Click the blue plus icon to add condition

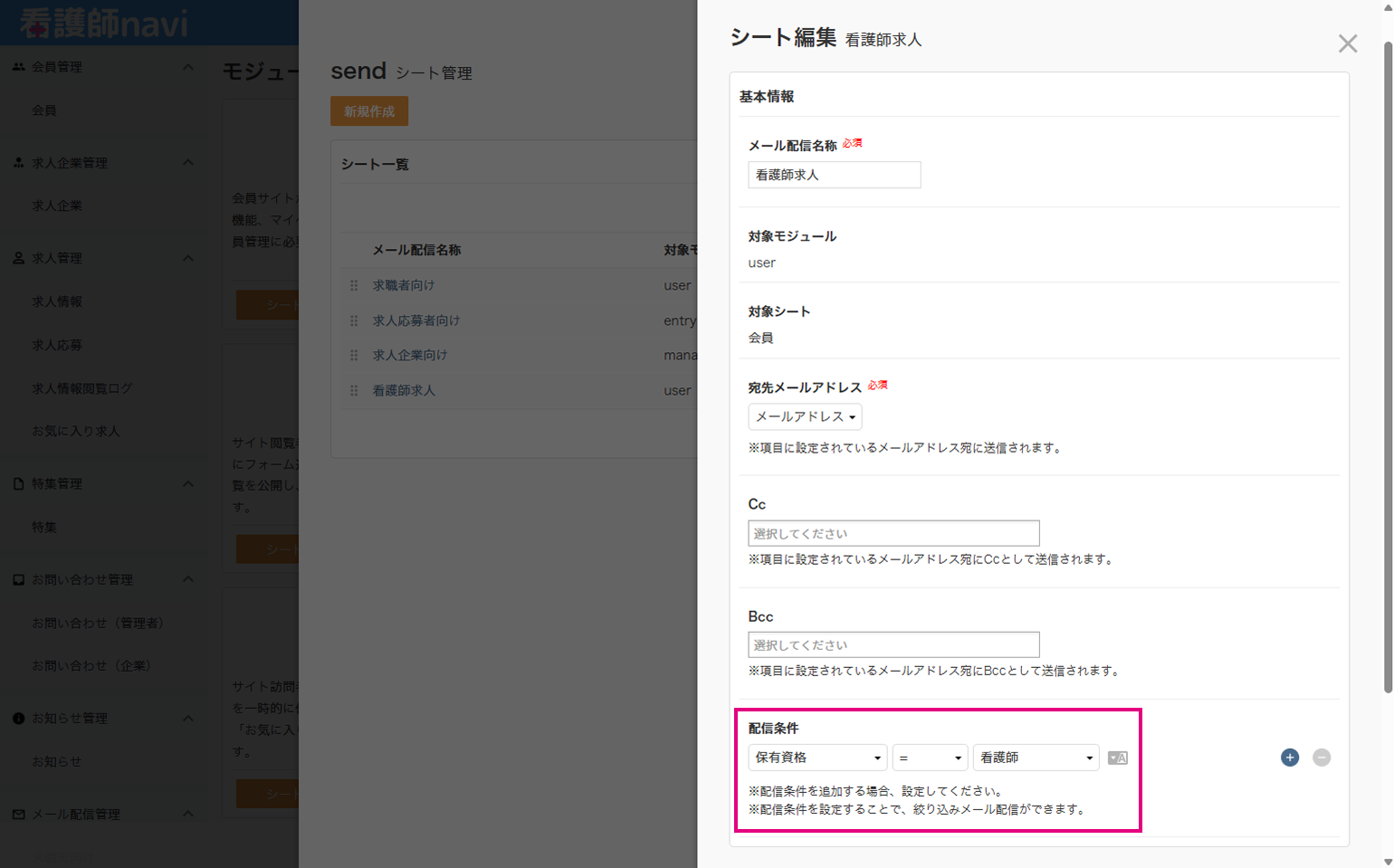(x=1289, y=758)
